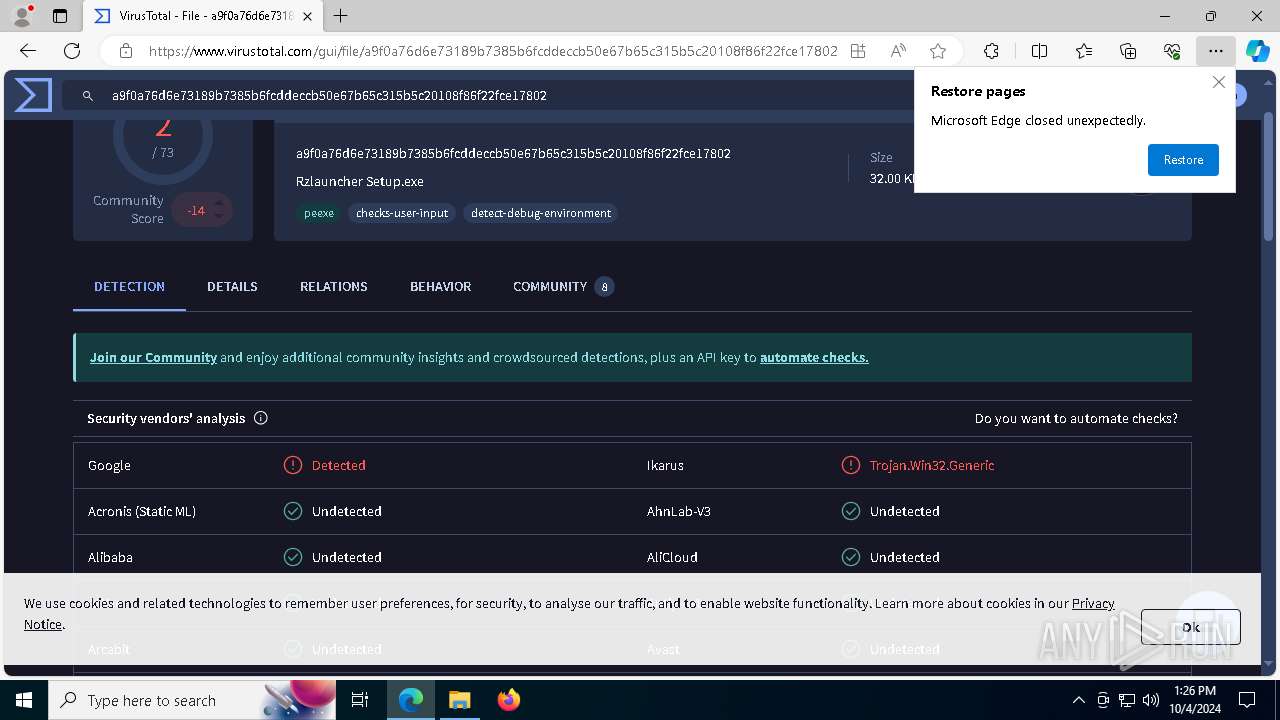
Task: Activate Read aloud icon
Action: point(898,51)
